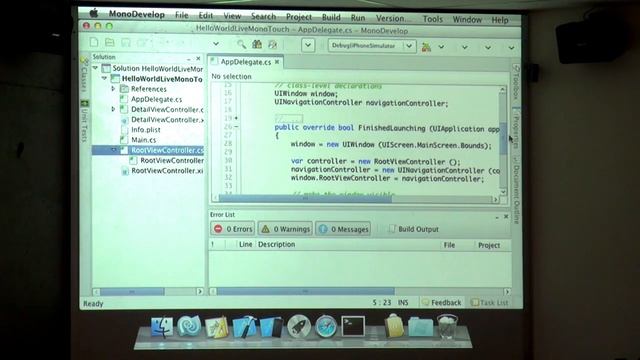Open the dropdown arrow beside the run icon

[x=441, y=47]
